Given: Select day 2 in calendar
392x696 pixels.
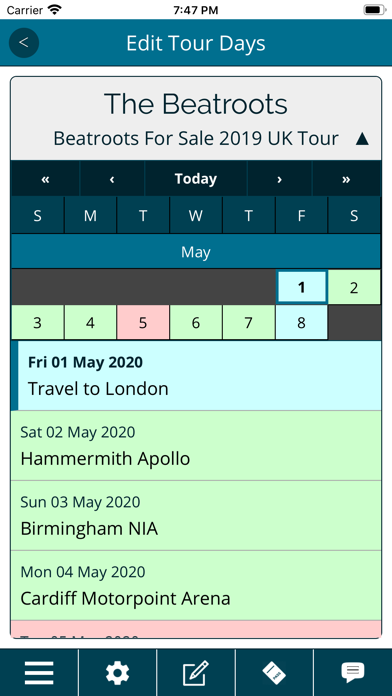Looking at the screenshot, I should pos(354,288).
